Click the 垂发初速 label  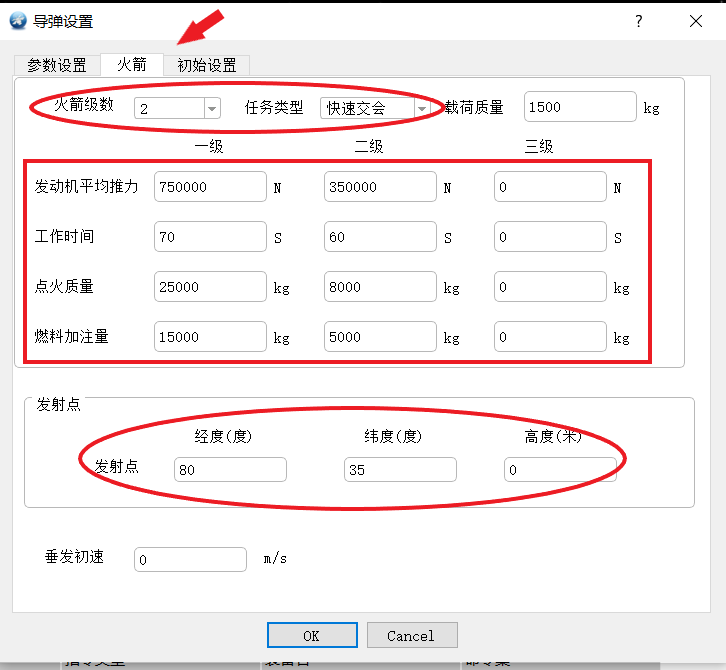74,557
